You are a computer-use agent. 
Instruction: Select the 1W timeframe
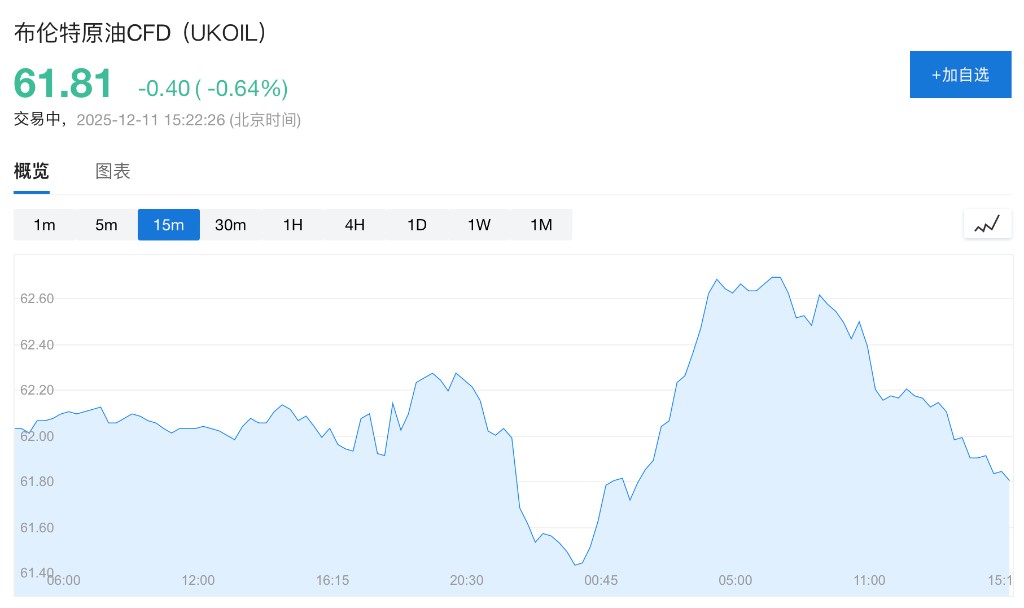pos(478,225)
